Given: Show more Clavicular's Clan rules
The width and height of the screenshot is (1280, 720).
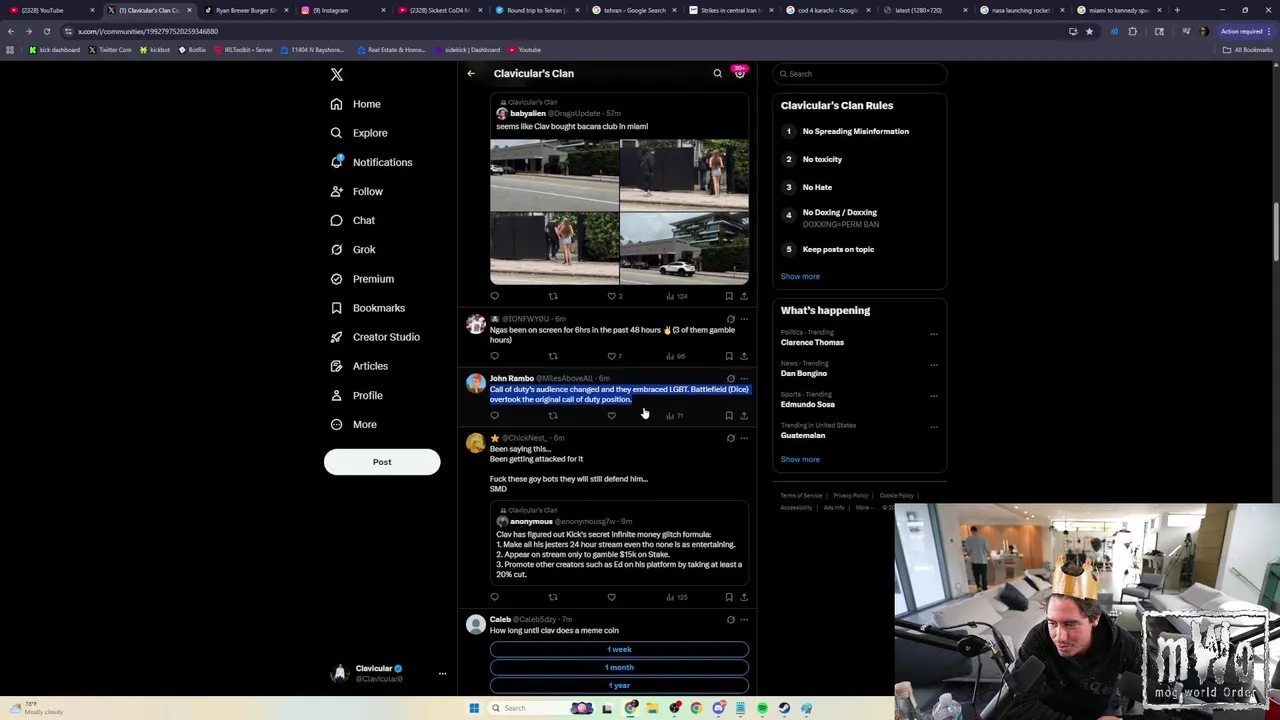Looking at the screenshot, I should [800, 276].
